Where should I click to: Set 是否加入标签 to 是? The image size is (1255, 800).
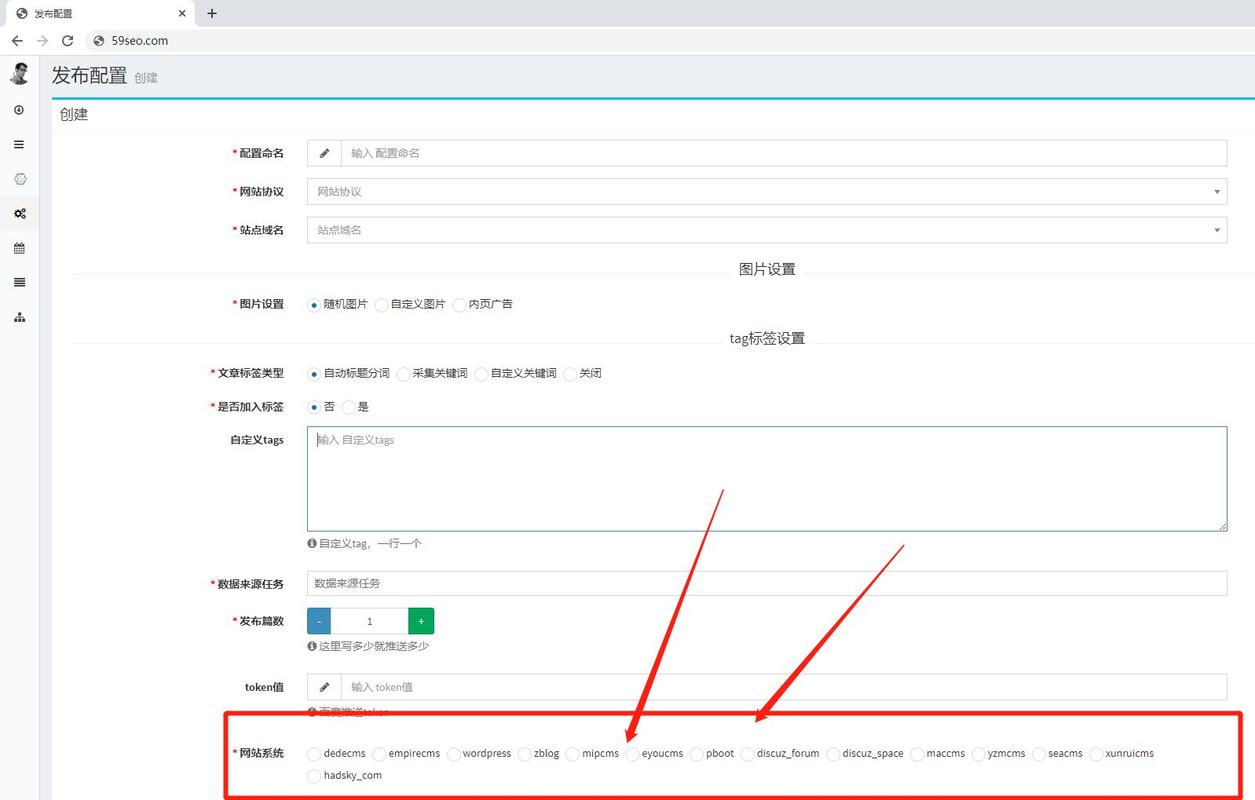350,407
